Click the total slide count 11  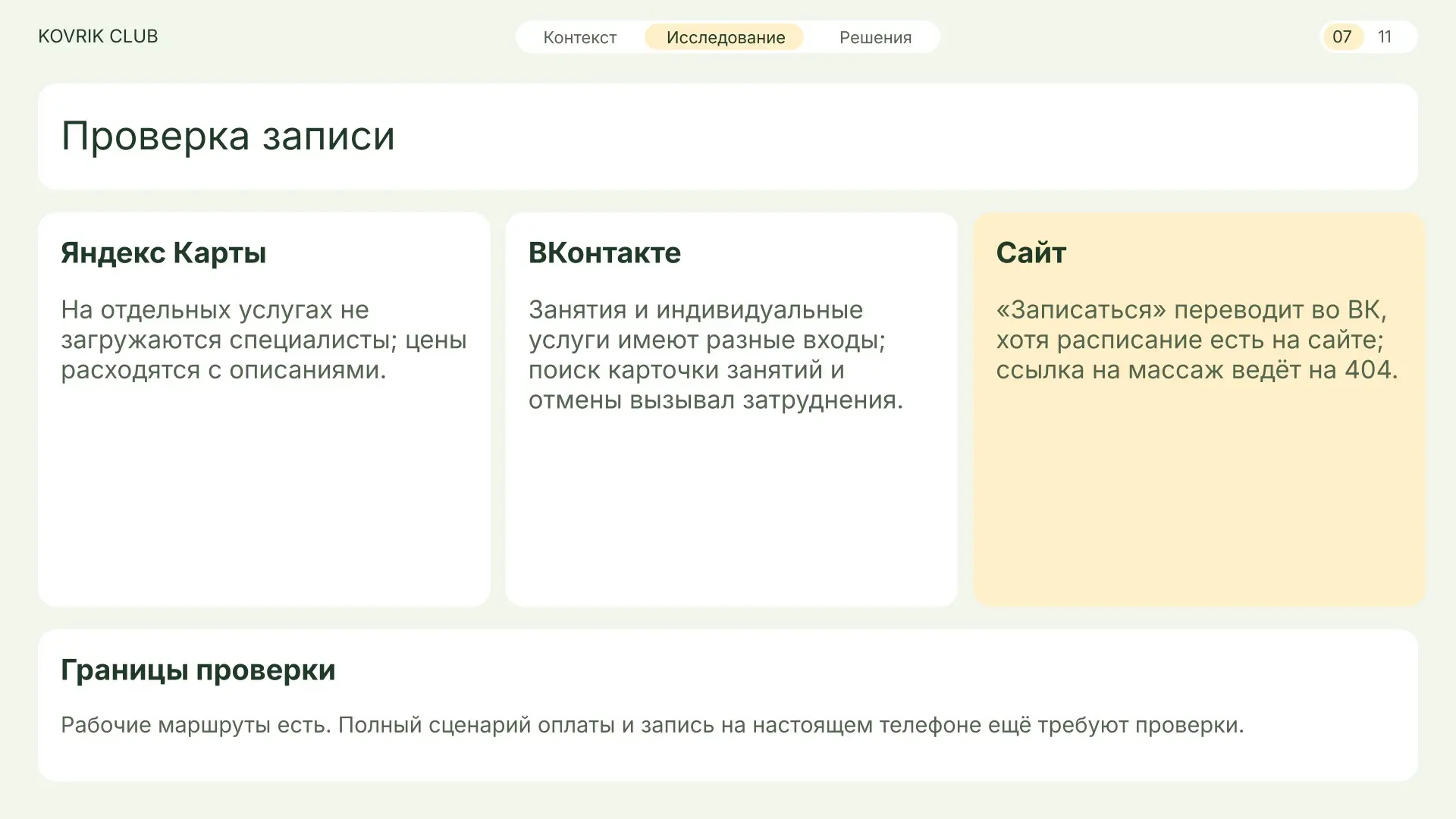pyautogui.click(x=1385, y=37)
